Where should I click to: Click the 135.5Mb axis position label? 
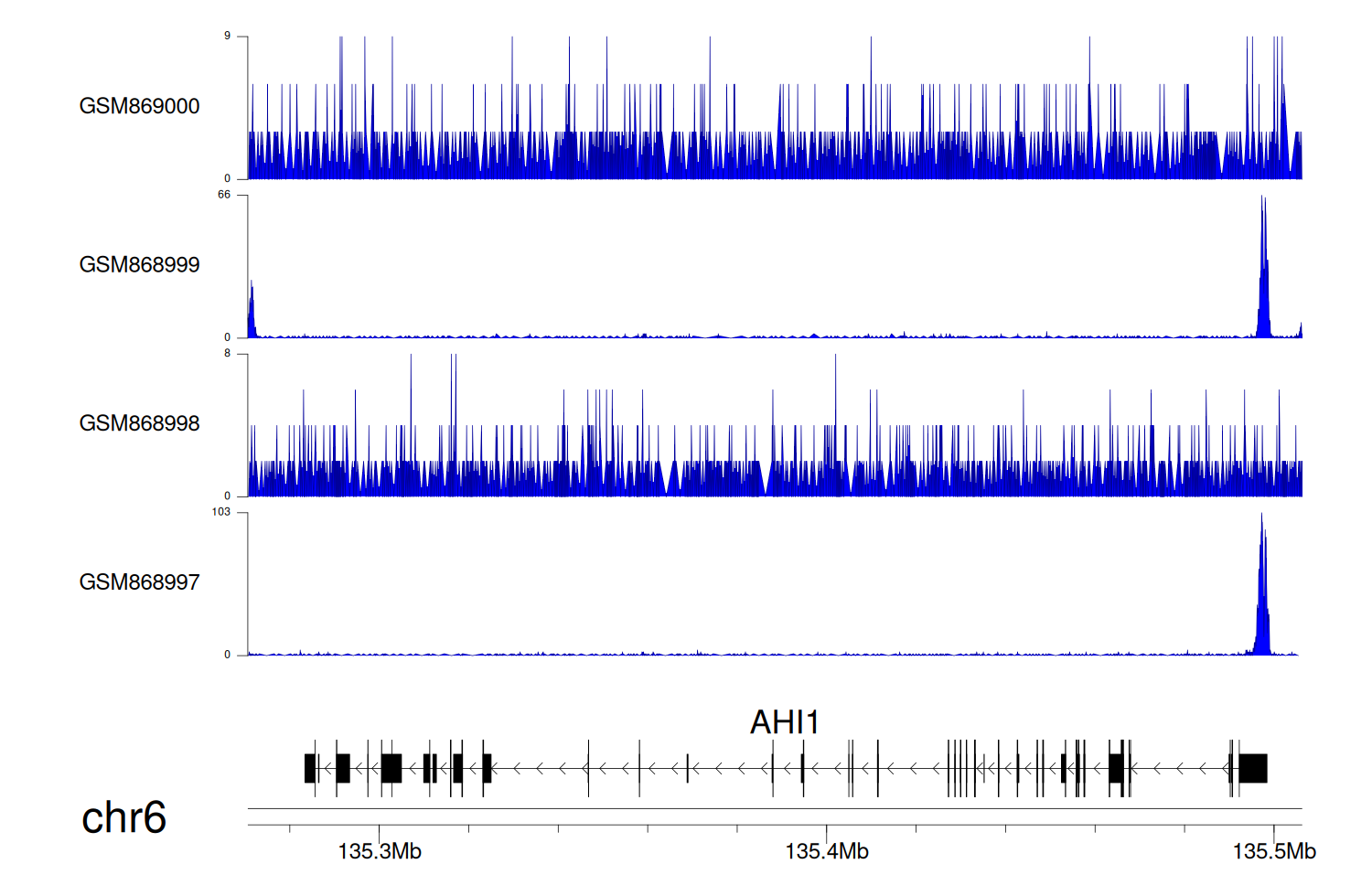coord(1273,852)
